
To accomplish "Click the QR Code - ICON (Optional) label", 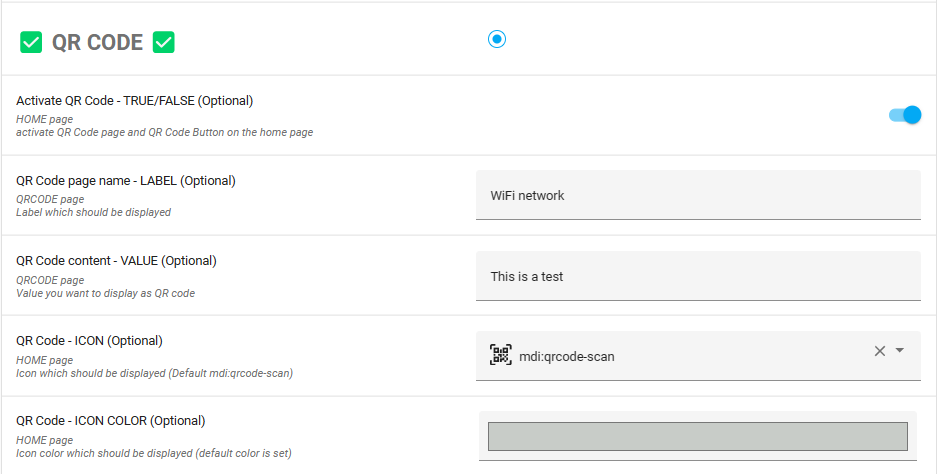I will pos(89,341).
